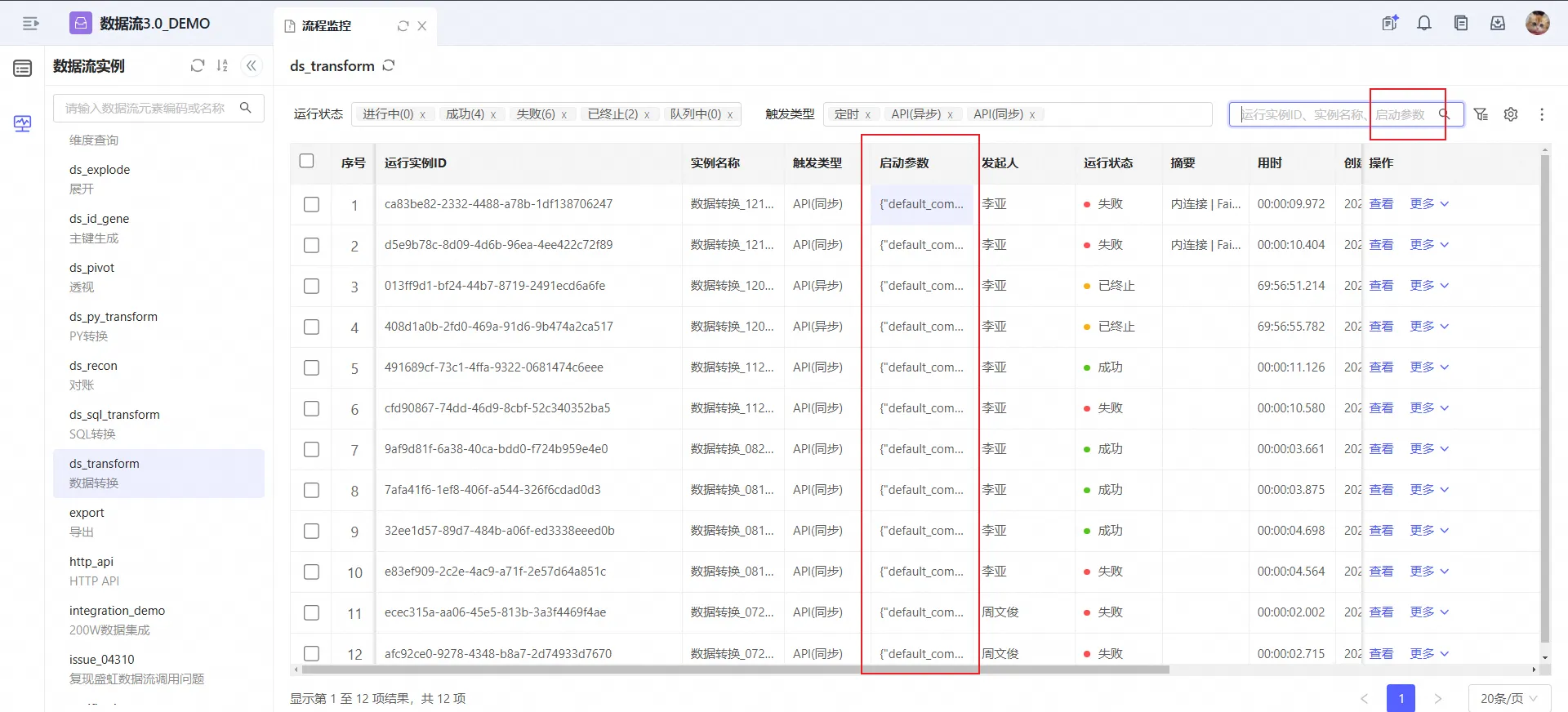
Task: Open table column settings gear
Action: [x=1511, y=114]
